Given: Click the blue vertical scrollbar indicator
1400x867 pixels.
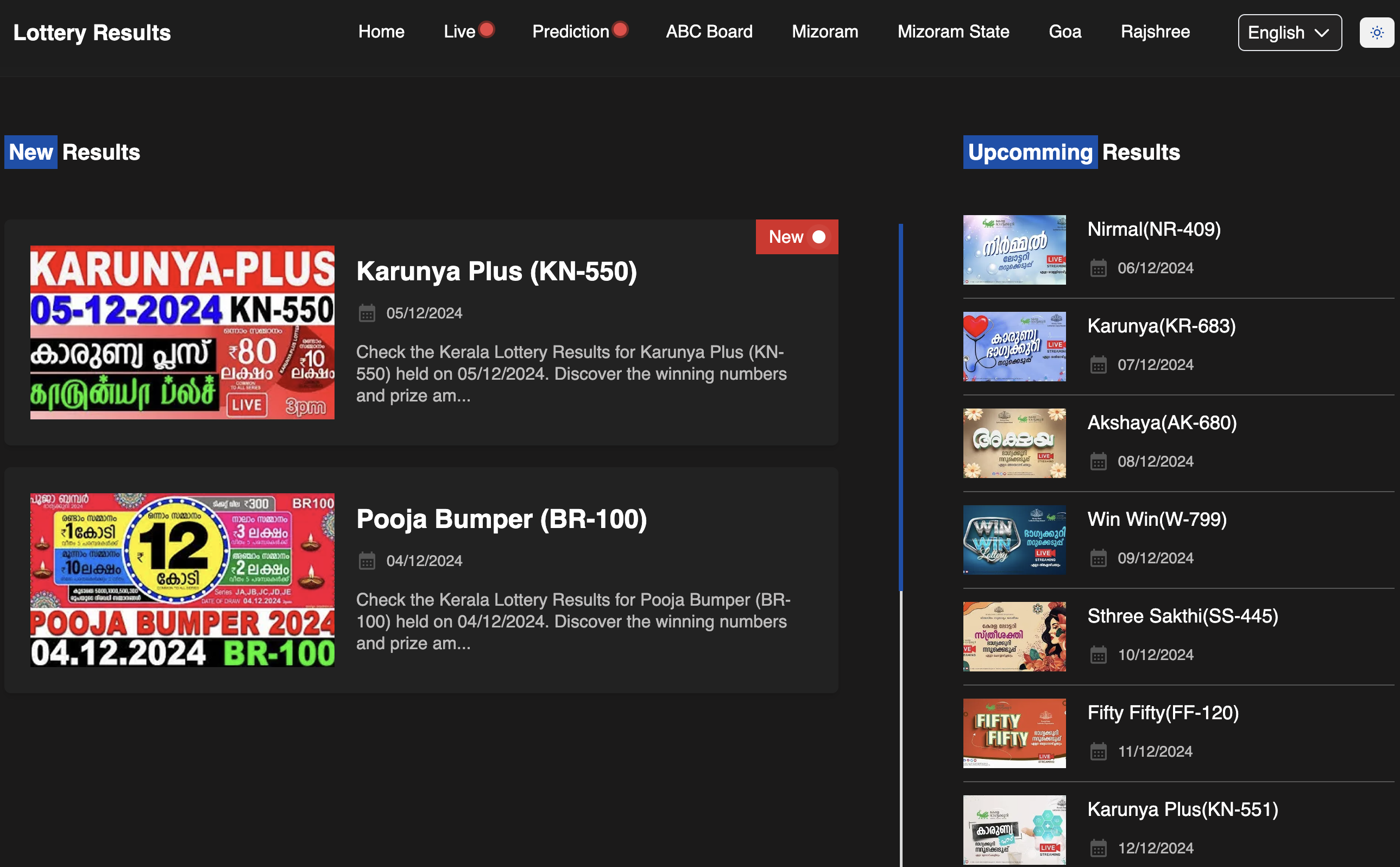Looking at the screenshot, I should [900, 407].
